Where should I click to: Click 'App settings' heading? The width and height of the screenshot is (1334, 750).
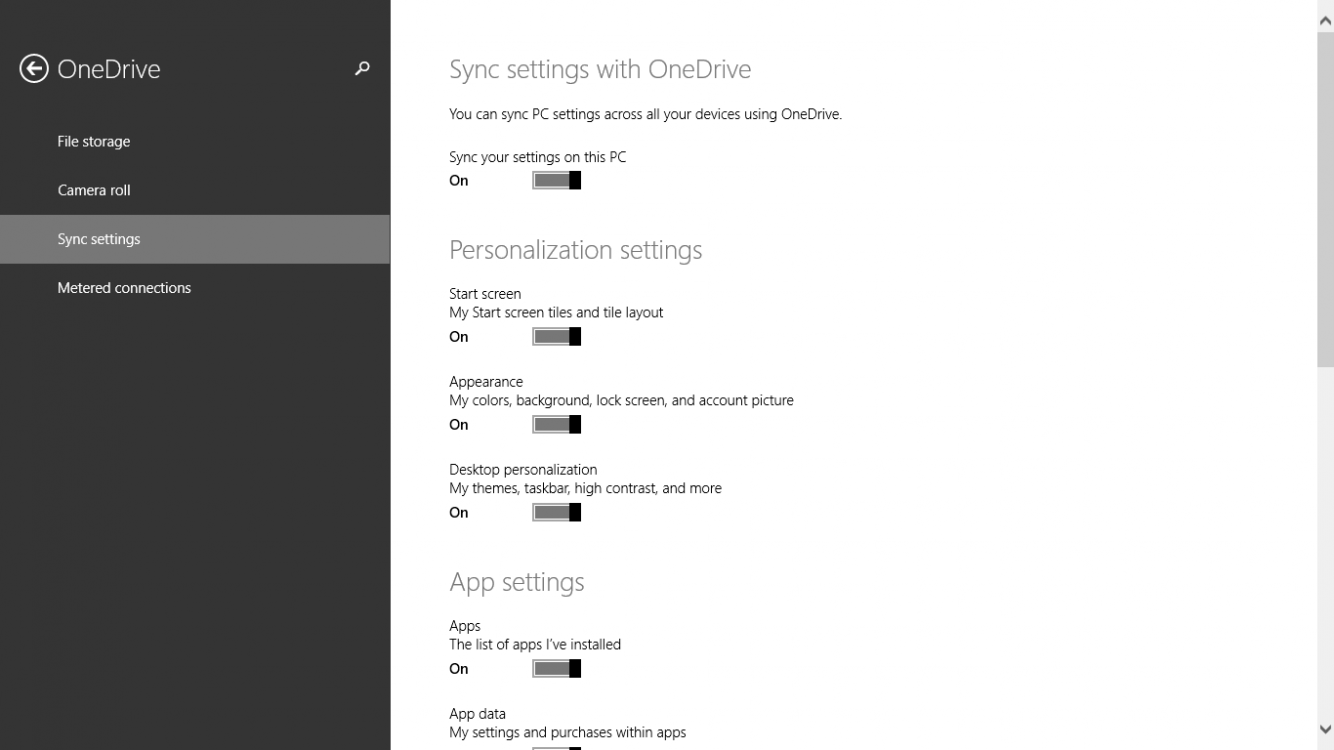tap(517, 582)
